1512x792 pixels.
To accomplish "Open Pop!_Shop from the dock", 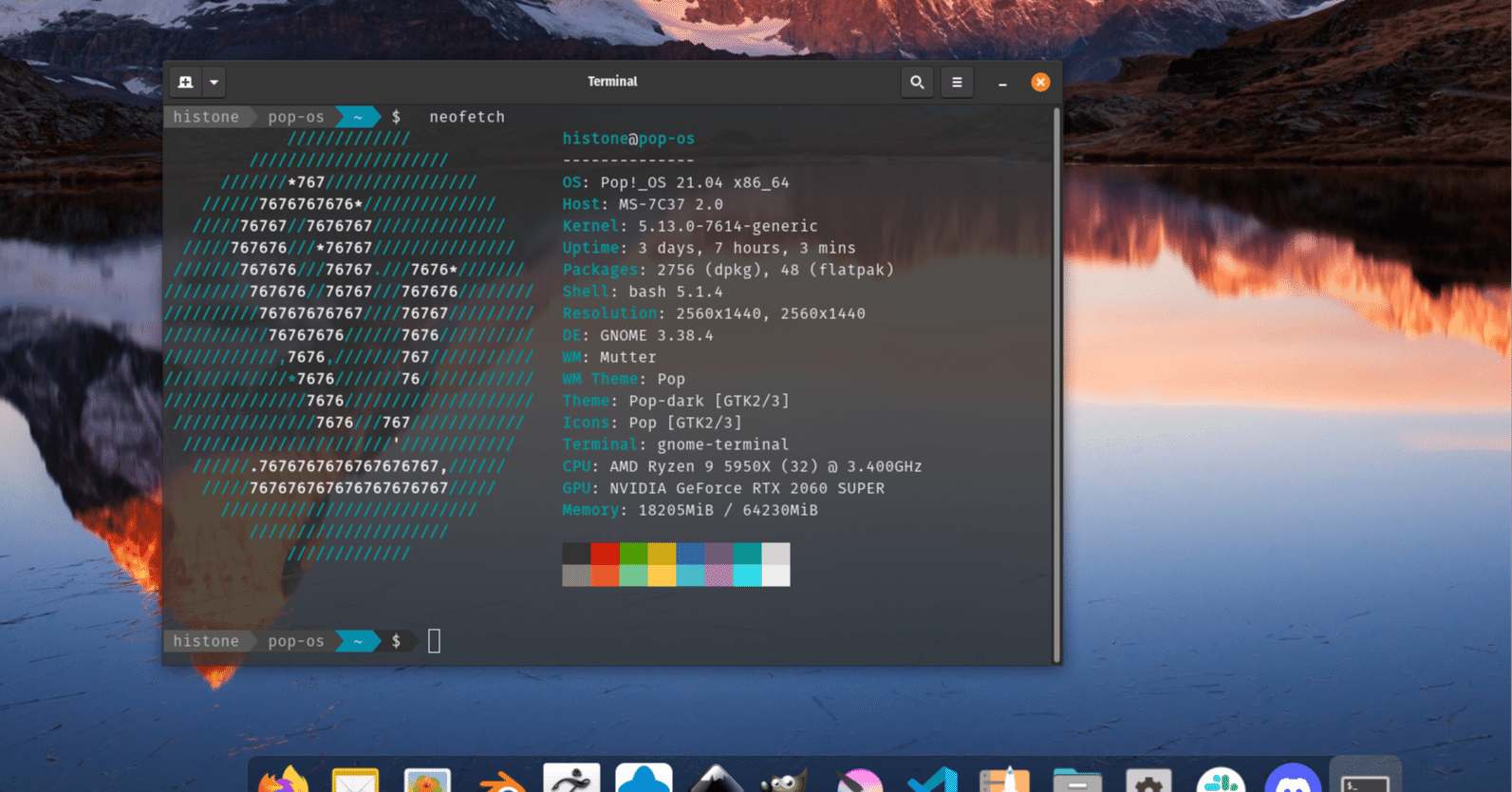I will point(1004,780).
